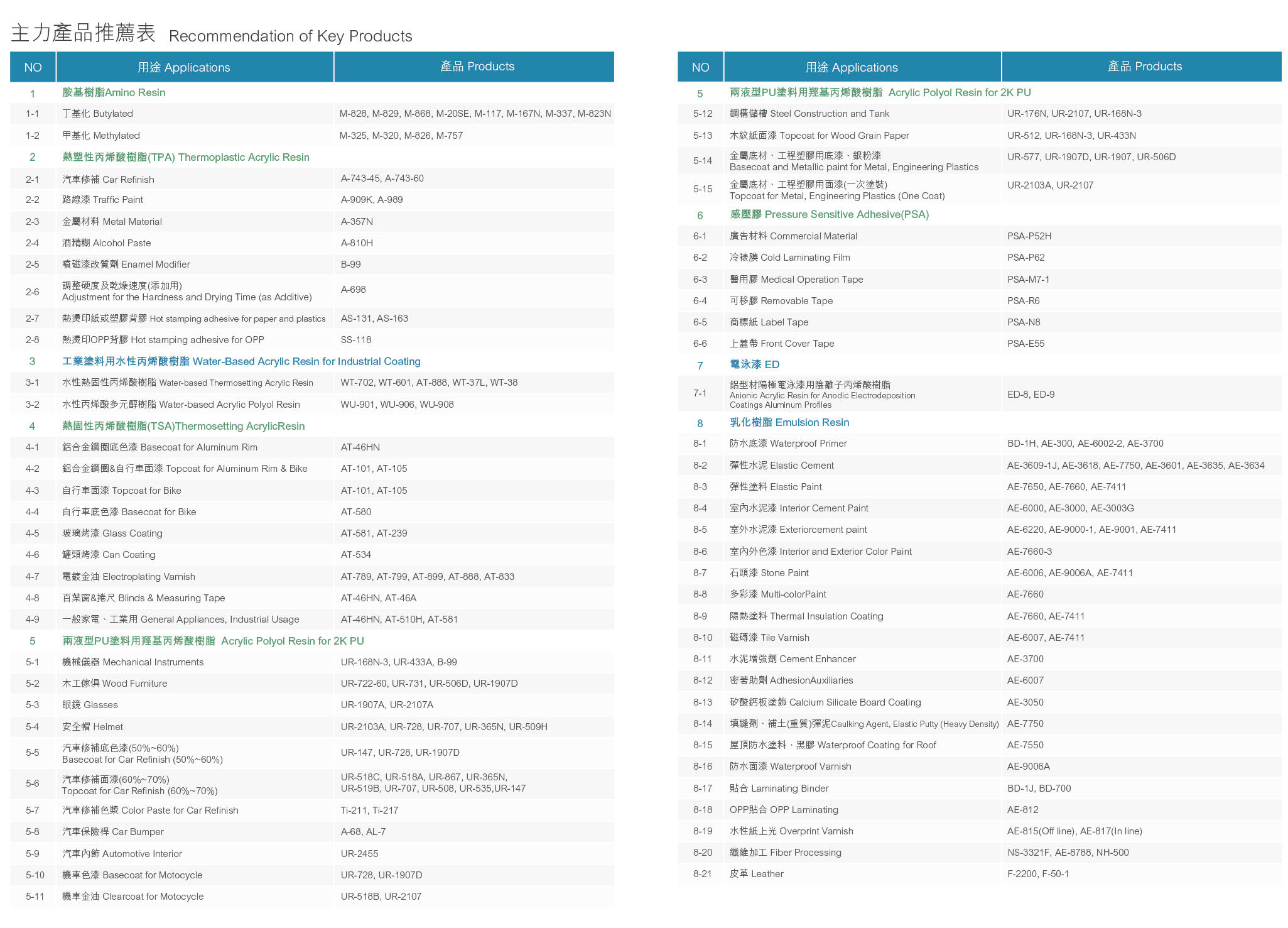
Task: Click the Helmet row product codes
Action: [x=444, y=727]
